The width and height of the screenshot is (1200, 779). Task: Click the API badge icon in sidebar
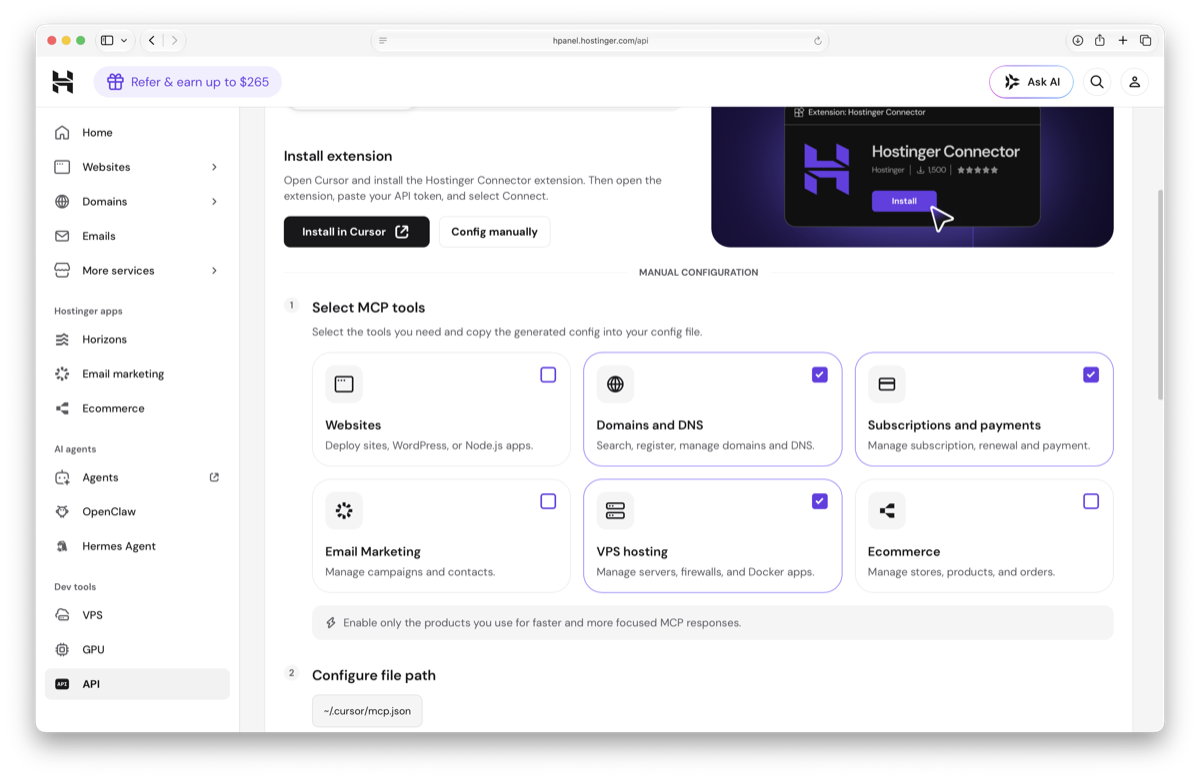click(62, 684)
